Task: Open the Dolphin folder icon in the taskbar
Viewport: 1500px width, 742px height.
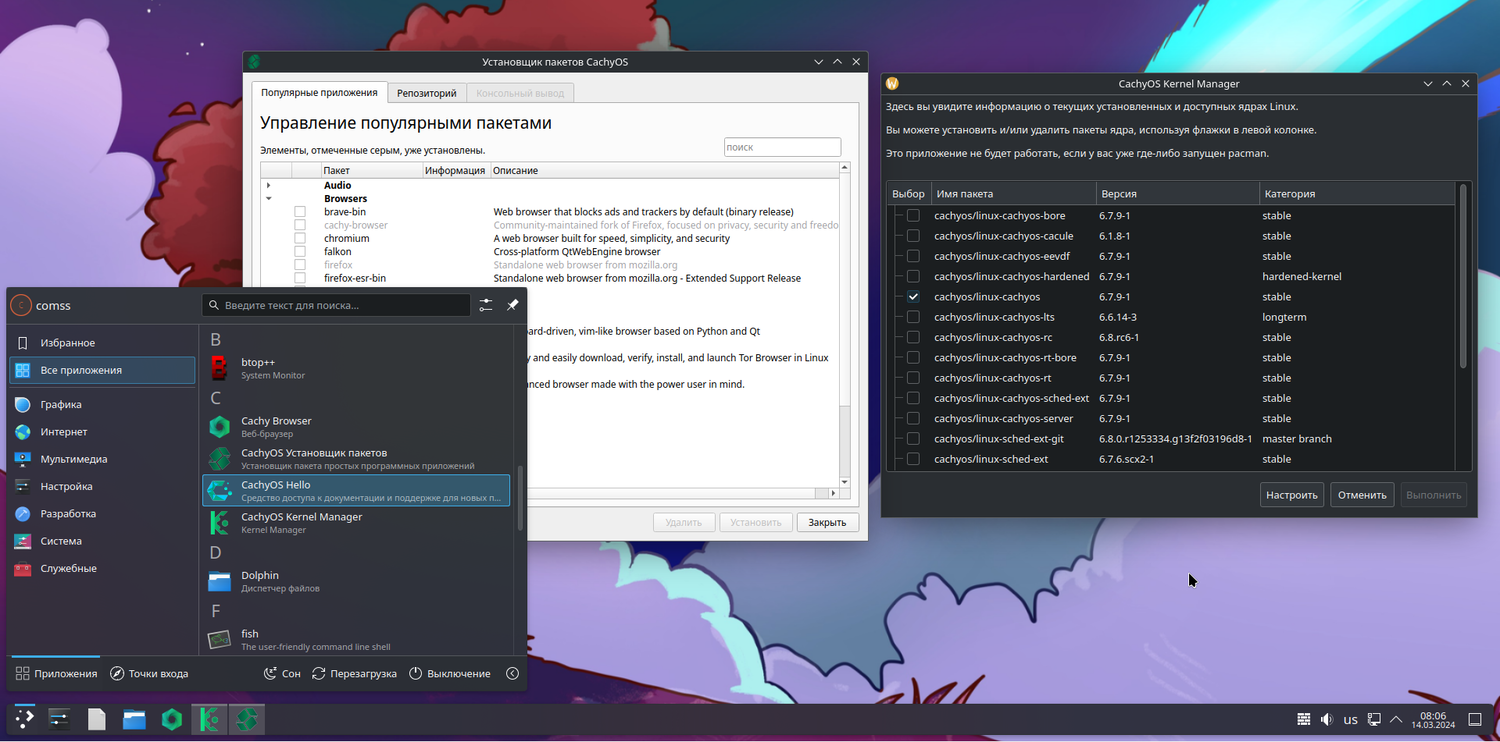Action: (x=134, y=718)
